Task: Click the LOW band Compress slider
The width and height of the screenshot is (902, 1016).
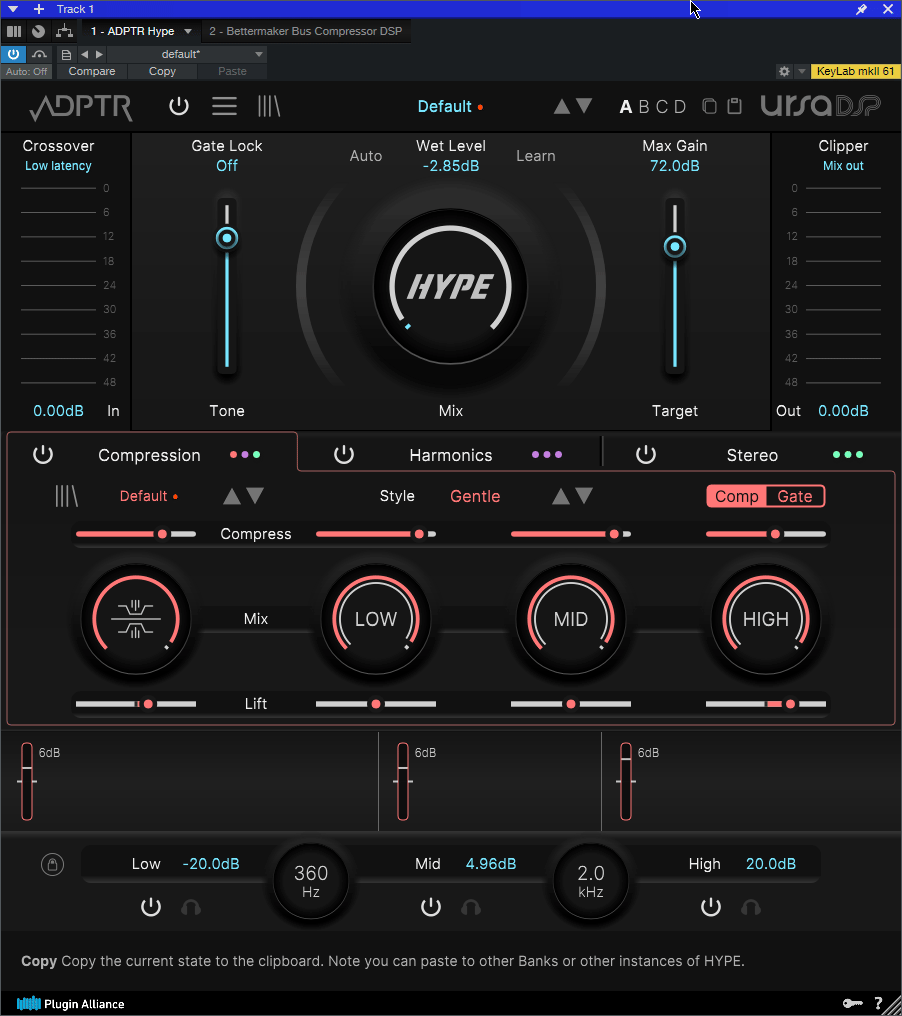Action: coord(376,534)
